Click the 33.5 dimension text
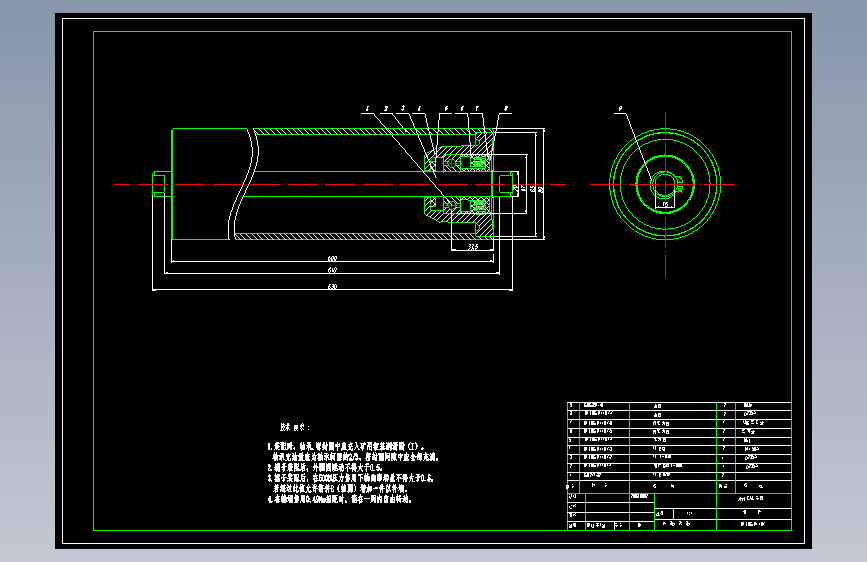867x562 pixels. [x=473, y=247]
